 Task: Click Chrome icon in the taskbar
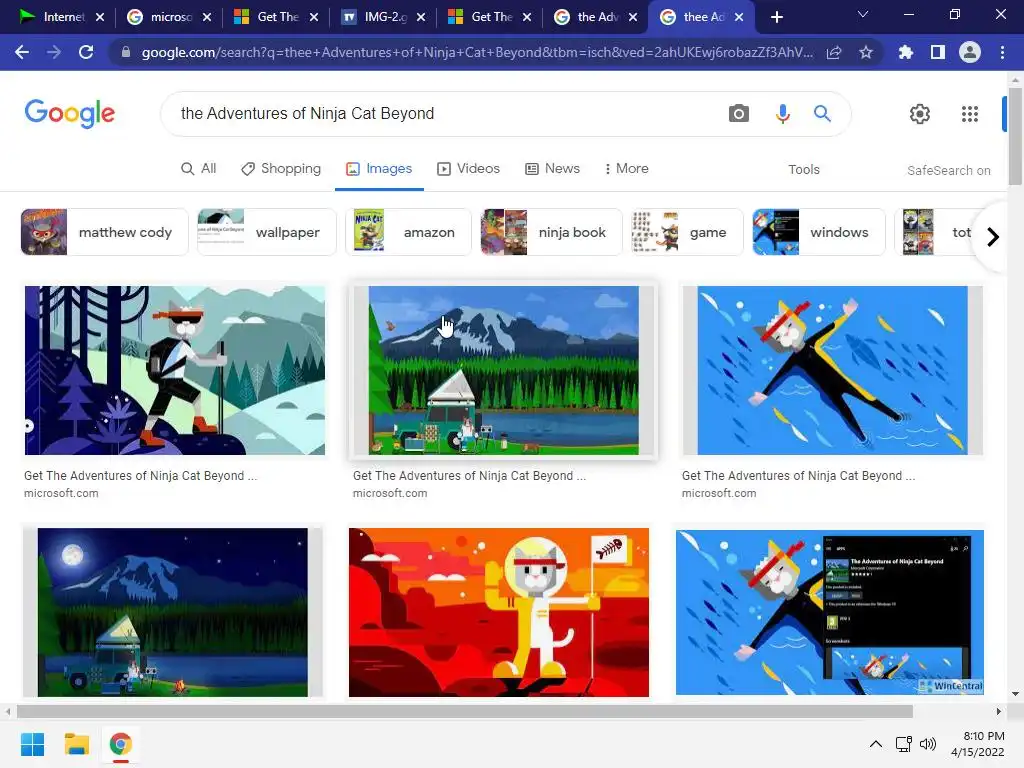tap(120, 744)
